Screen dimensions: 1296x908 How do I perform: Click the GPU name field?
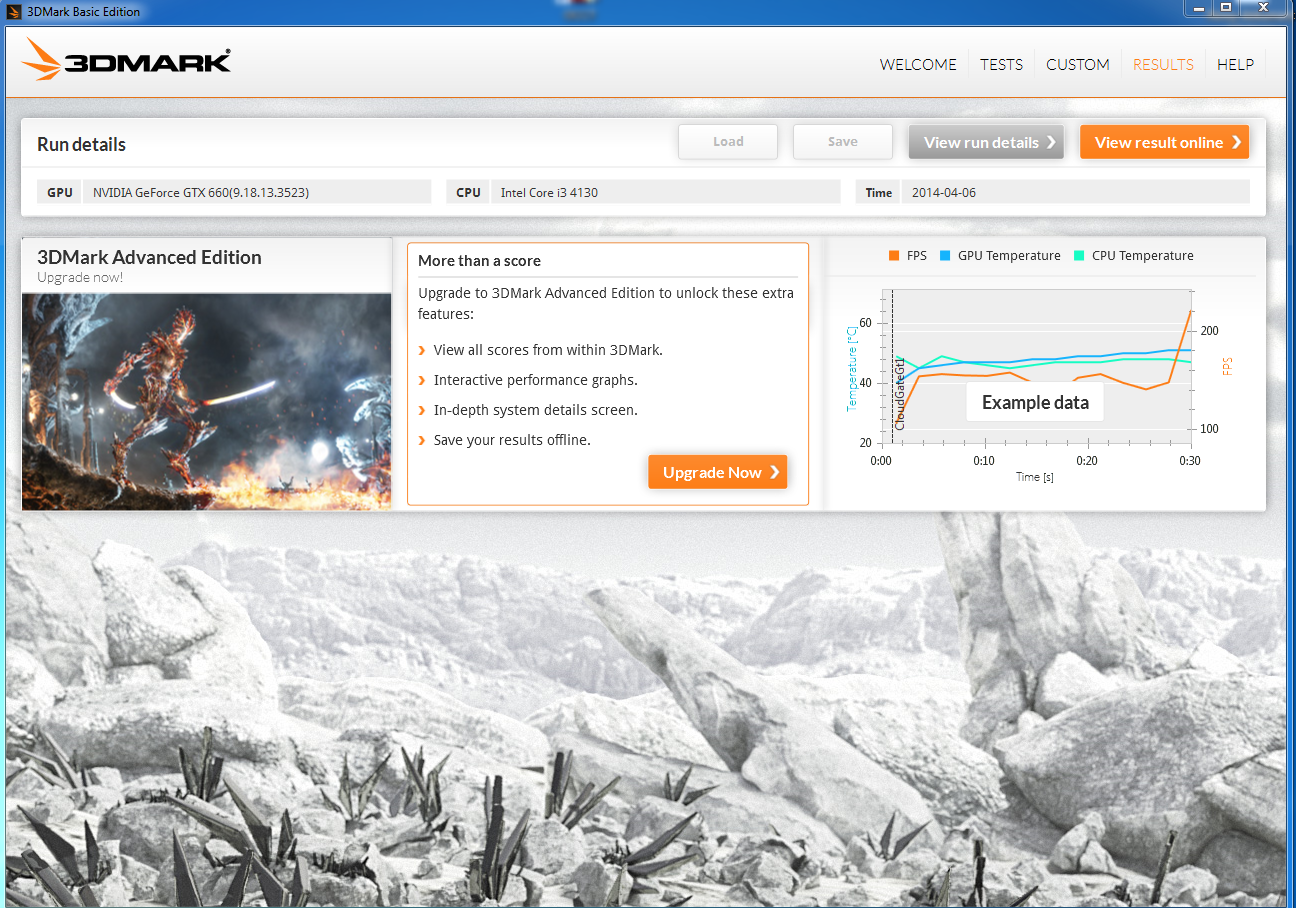[257, 192]
